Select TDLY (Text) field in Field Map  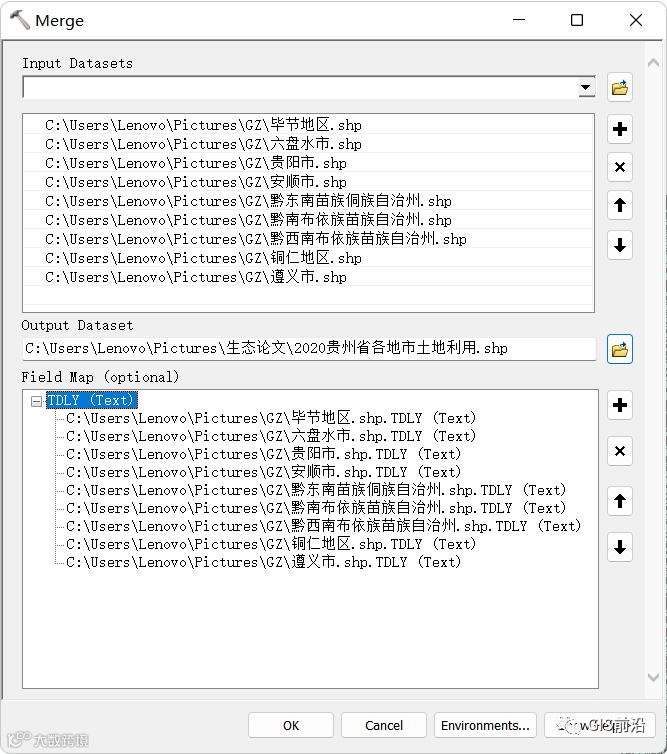click(x=91, y=400)
